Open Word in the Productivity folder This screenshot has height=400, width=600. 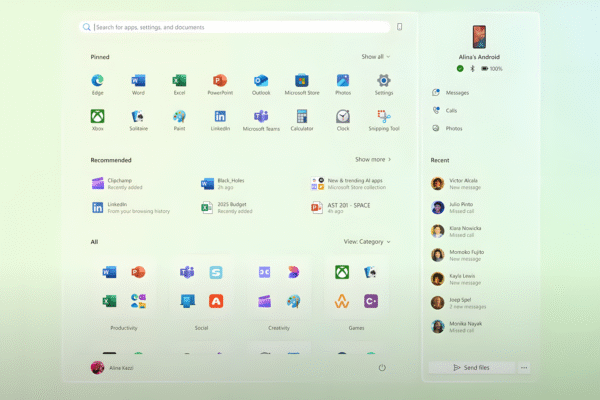click(x=109, y=272)
